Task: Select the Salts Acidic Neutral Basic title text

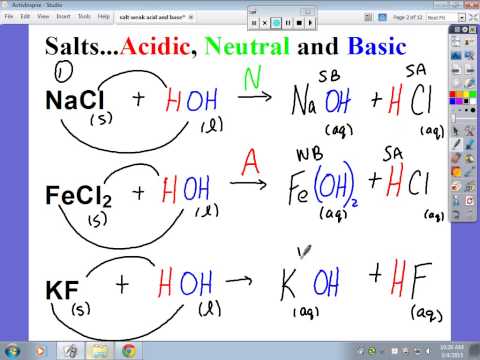Action: point(226,46)
